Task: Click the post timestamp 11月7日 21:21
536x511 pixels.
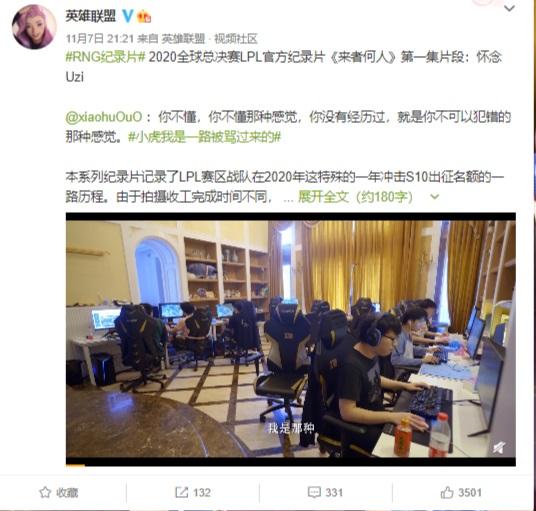Action: [x=100, y=39]
